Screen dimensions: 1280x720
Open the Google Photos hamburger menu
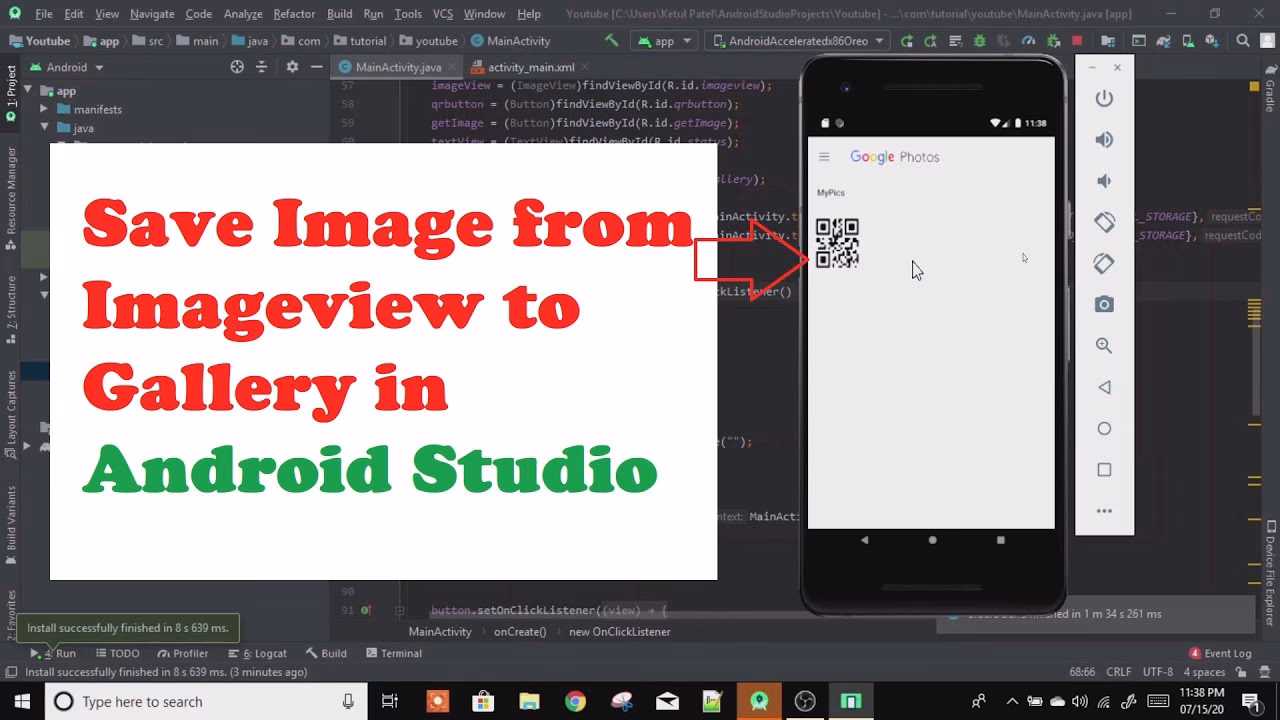(x=824, y=157)
